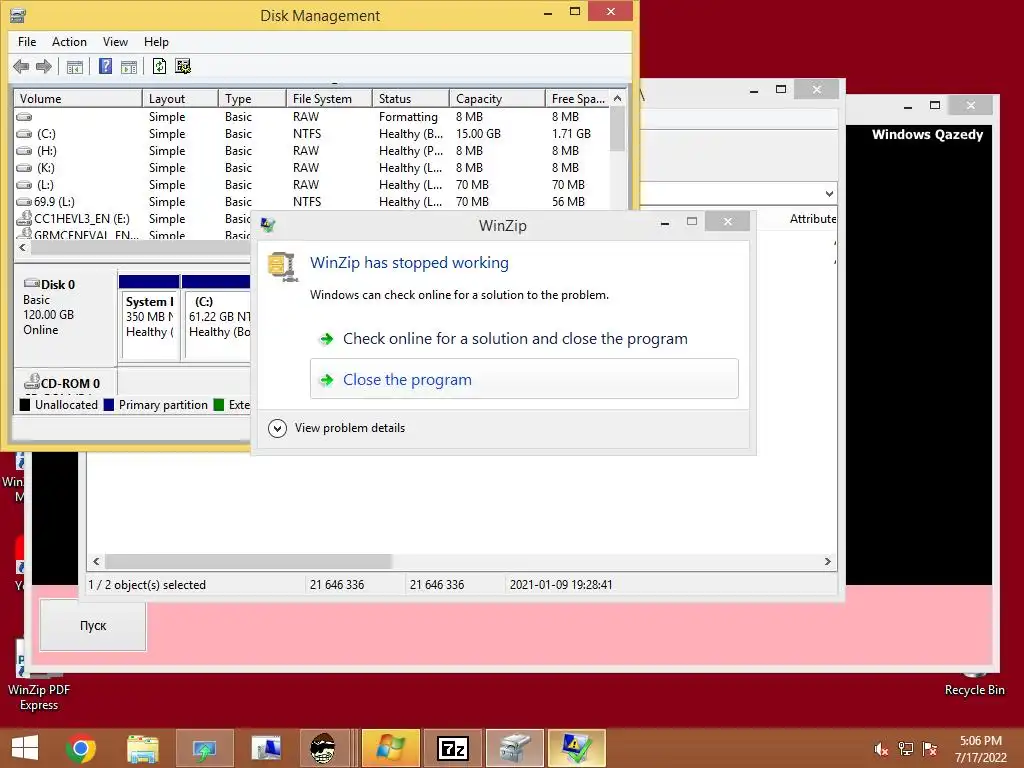Image resolution: width=1024 pixels, height=768 pixels.
Task: Expand View problem details
Action: click(x=337, y=428)
